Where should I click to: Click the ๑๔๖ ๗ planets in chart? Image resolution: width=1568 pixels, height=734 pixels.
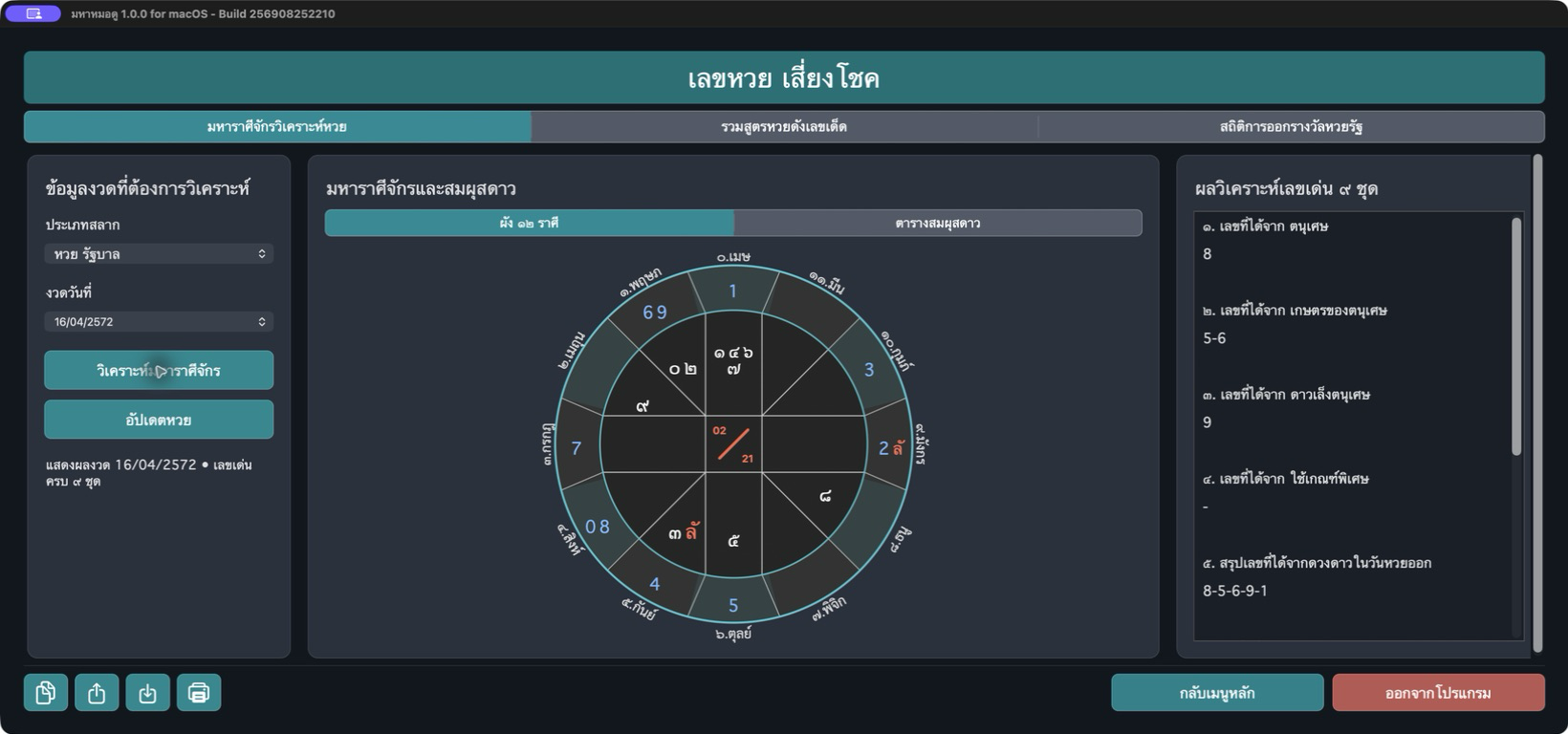click(733, 360)
